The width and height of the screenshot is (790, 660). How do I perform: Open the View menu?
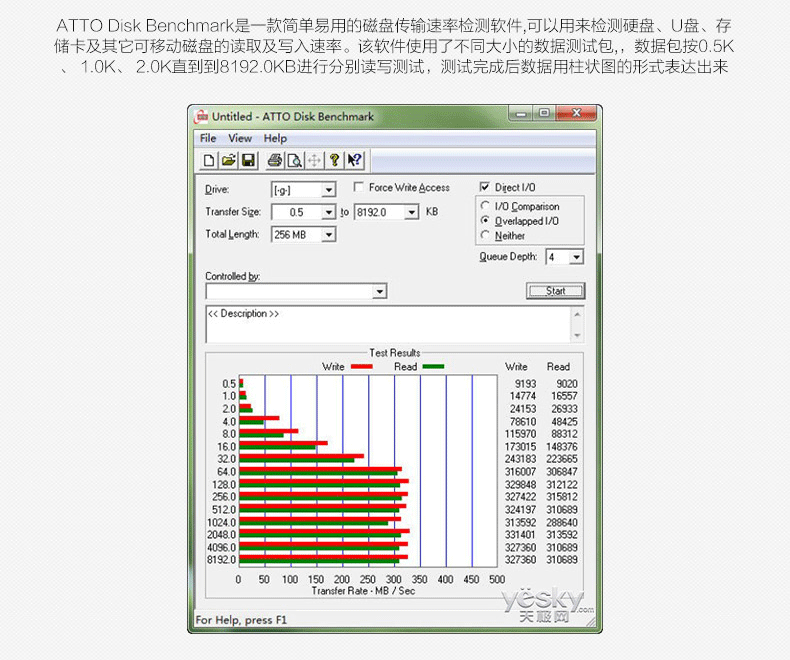tap(240, 138)
